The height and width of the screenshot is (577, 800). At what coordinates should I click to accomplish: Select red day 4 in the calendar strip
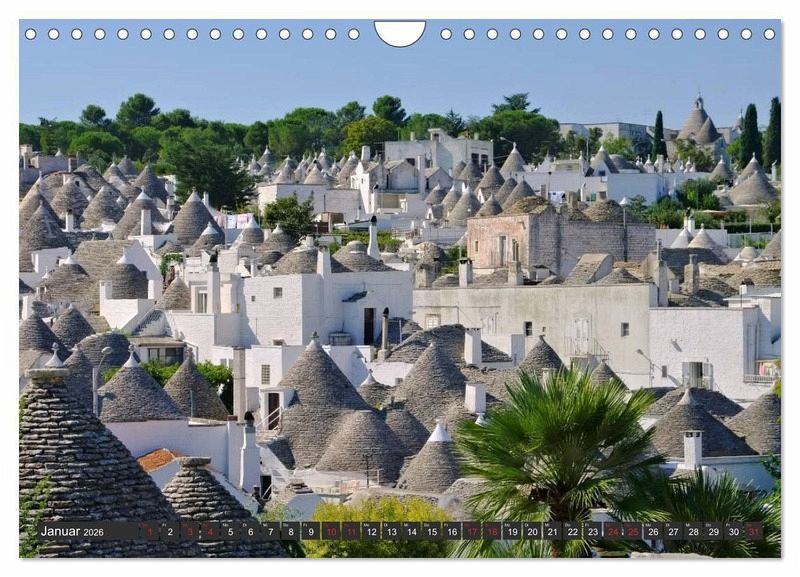[x=210, y=531]
